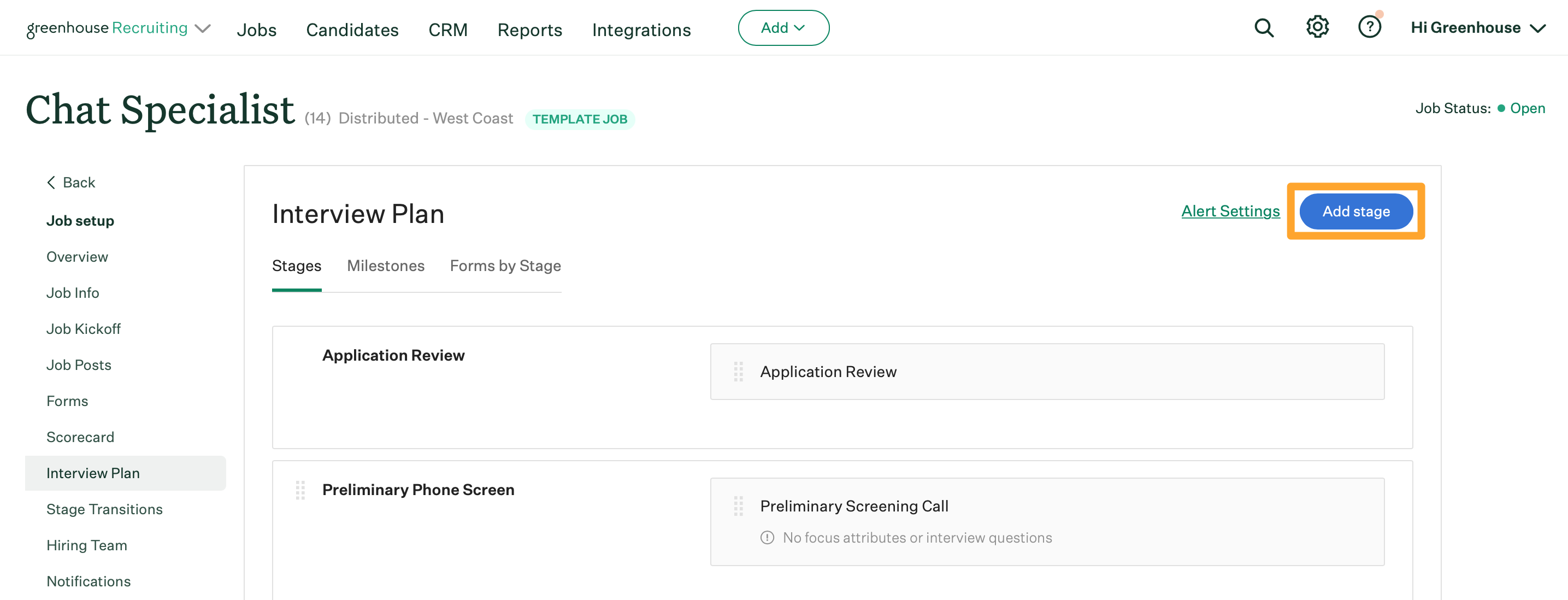Open the help question mark icon
The width and height of the screenshot is (1568, 600).
click(1370, 27)
